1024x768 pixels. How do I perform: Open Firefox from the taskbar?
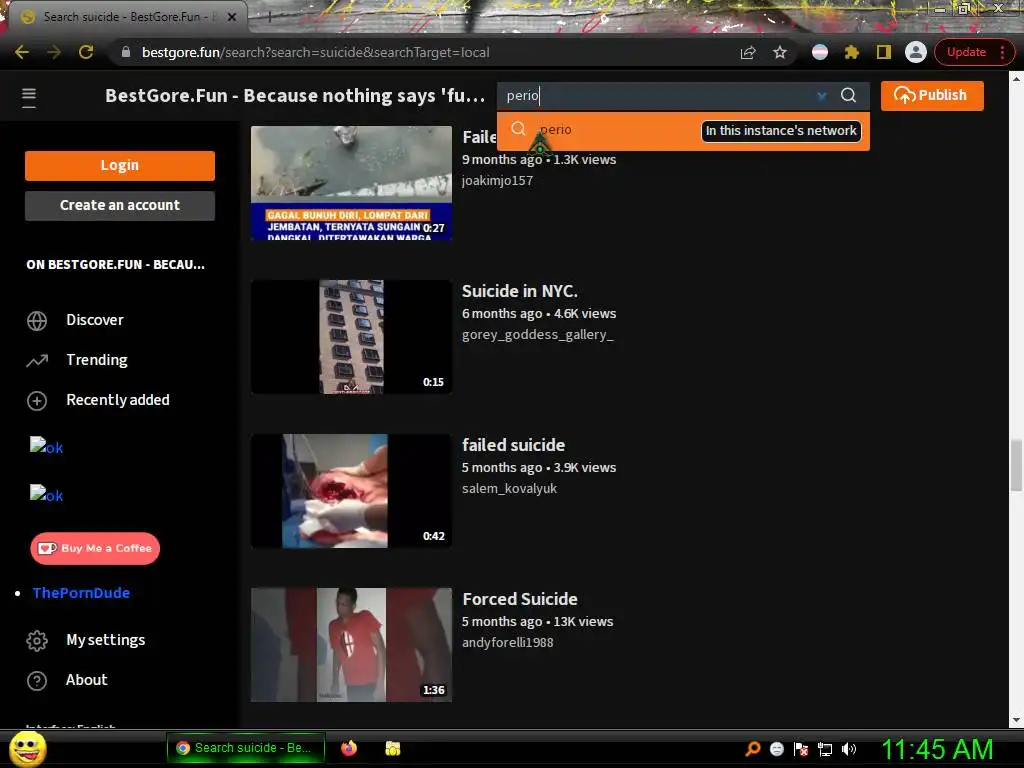349,748
